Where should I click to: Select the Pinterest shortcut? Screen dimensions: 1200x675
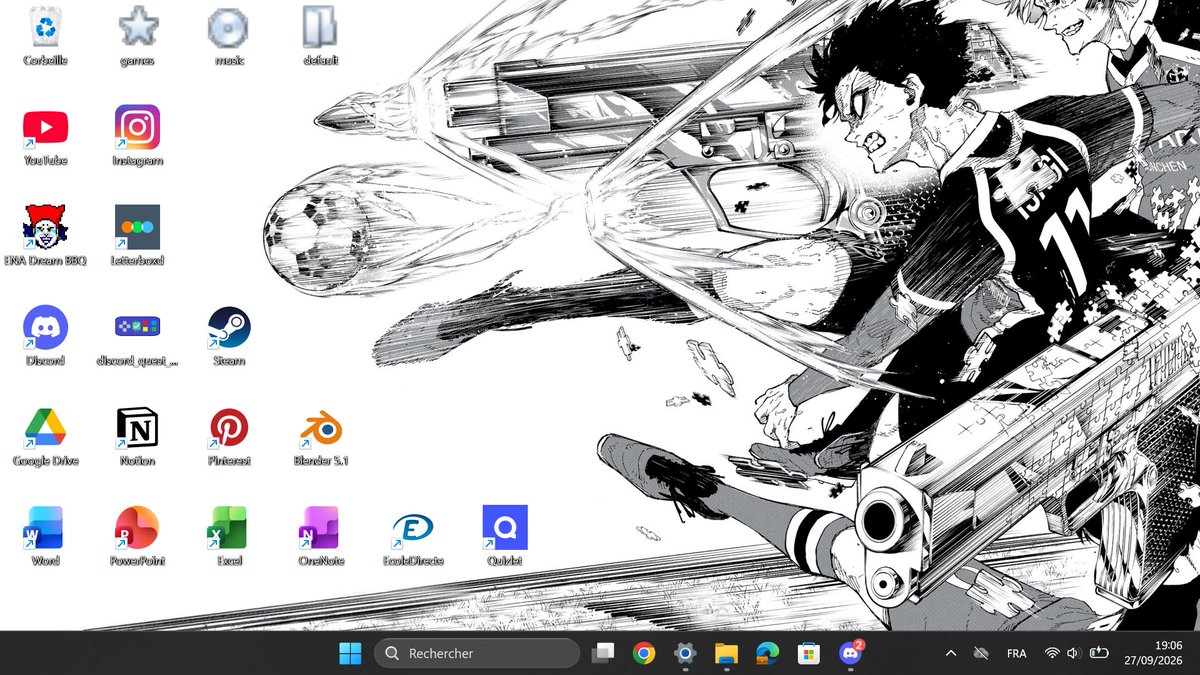[x=229, y=436]
